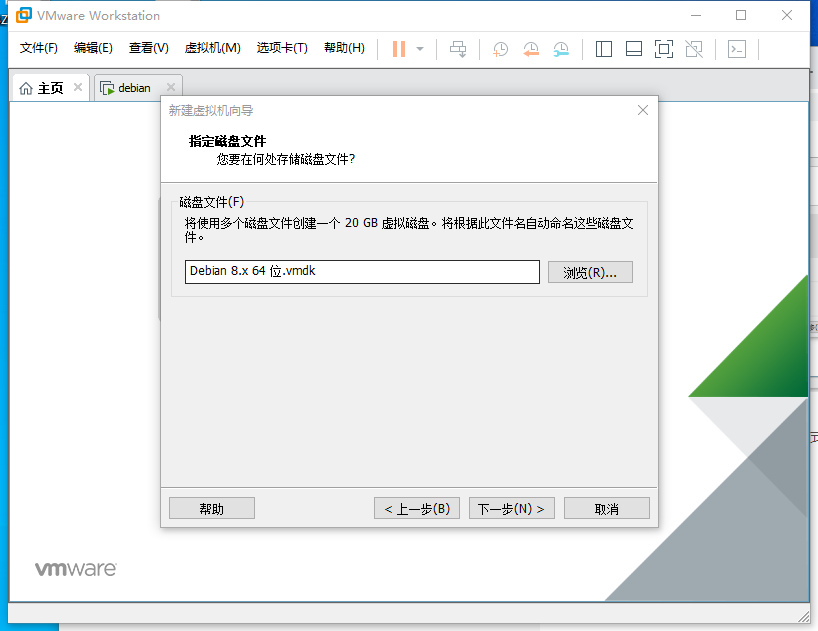The height and width of the screenshot is (631, 818).
Task: Advance the wizard with 下一步(N)
Action: click(511, 507)
